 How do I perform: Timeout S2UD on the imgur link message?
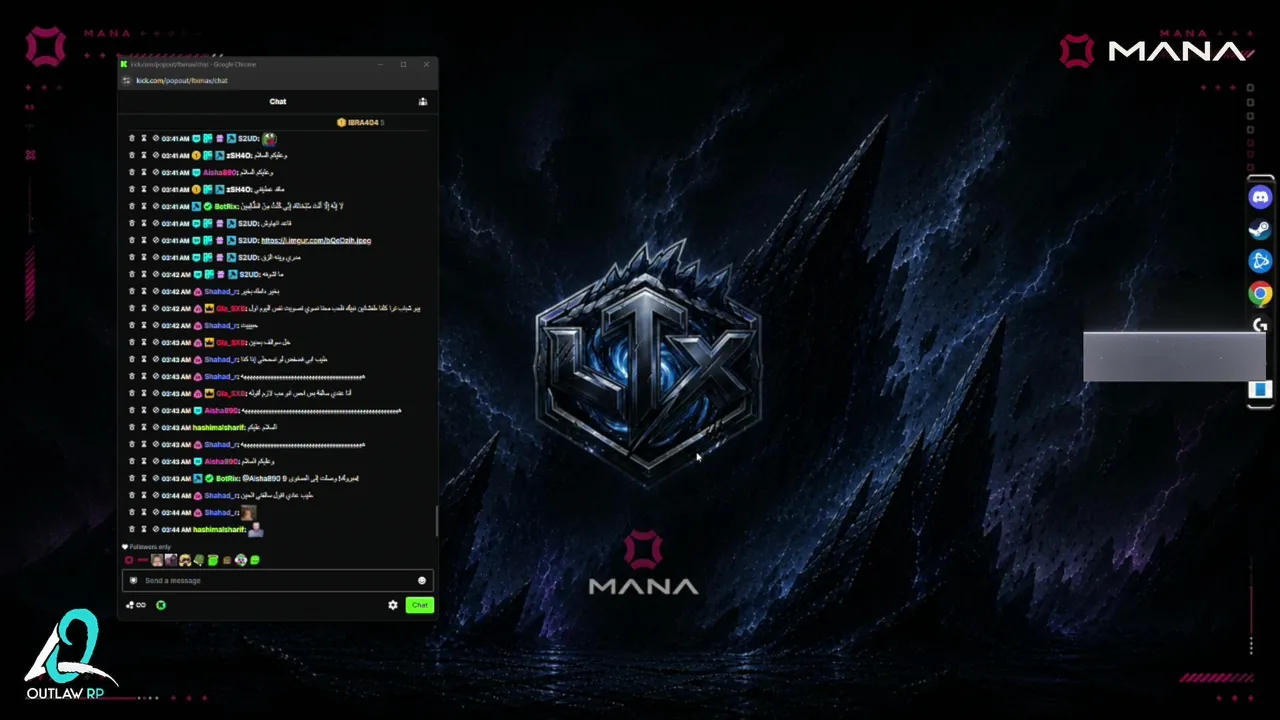coord(144,240)
